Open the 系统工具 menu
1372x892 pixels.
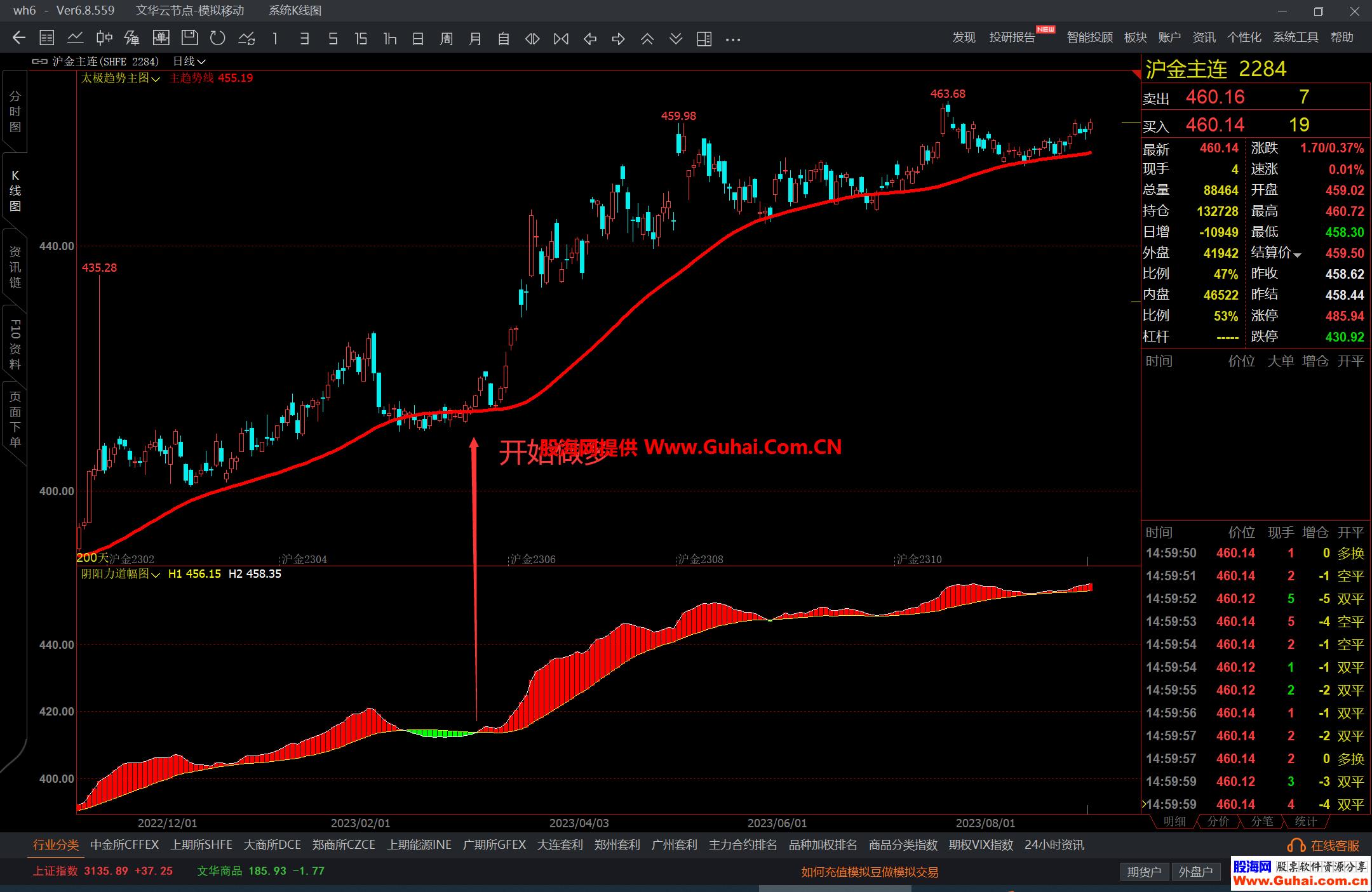(x=1295, y=37)
